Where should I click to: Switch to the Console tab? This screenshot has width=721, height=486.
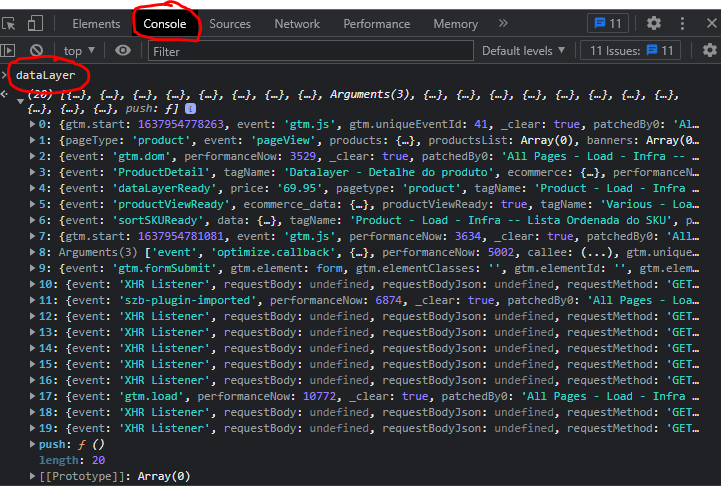165,24
